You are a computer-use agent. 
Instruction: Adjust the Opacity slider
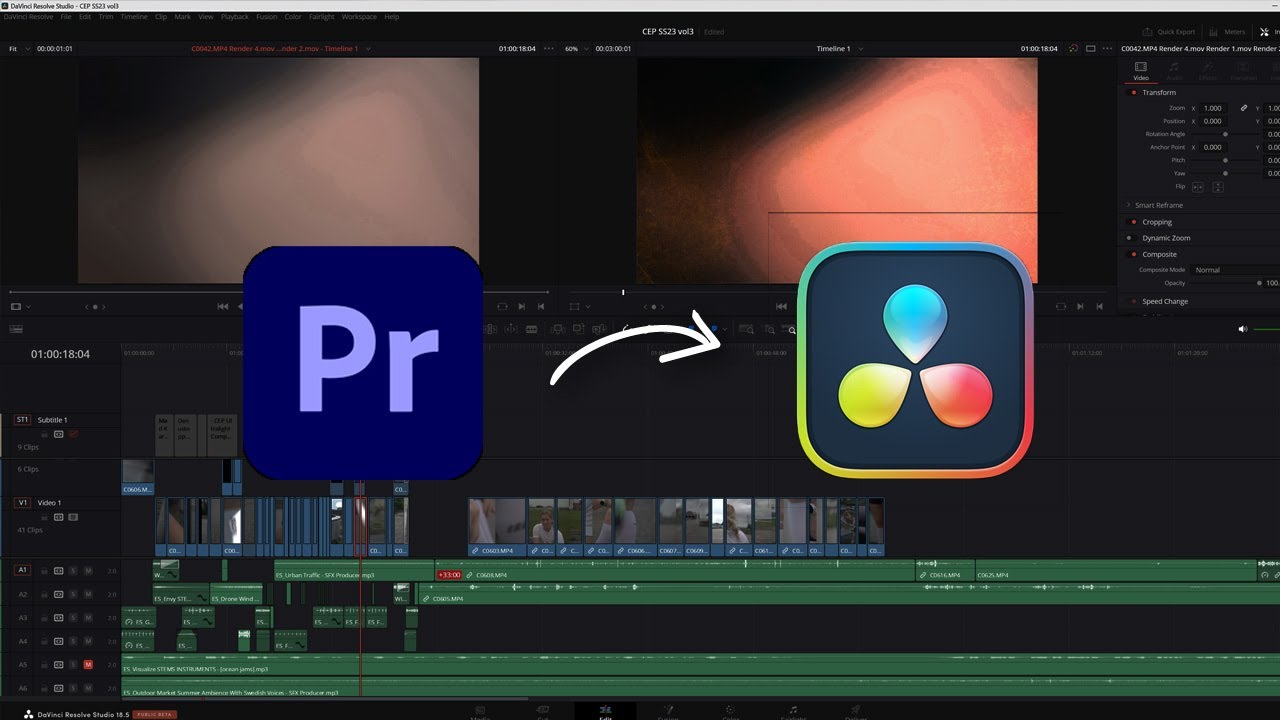point(1225,283)
